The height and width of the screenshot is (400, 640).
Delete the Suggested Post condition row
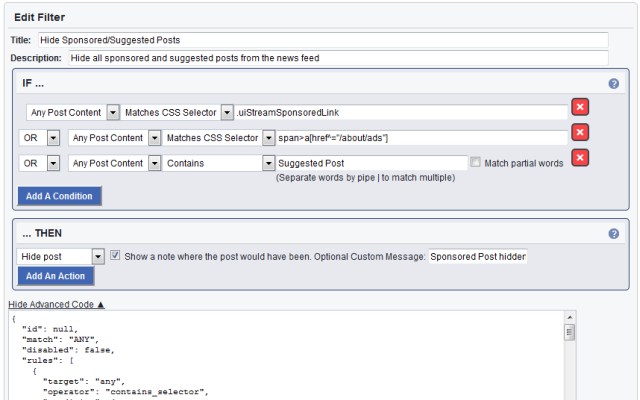tap(579, 159)
